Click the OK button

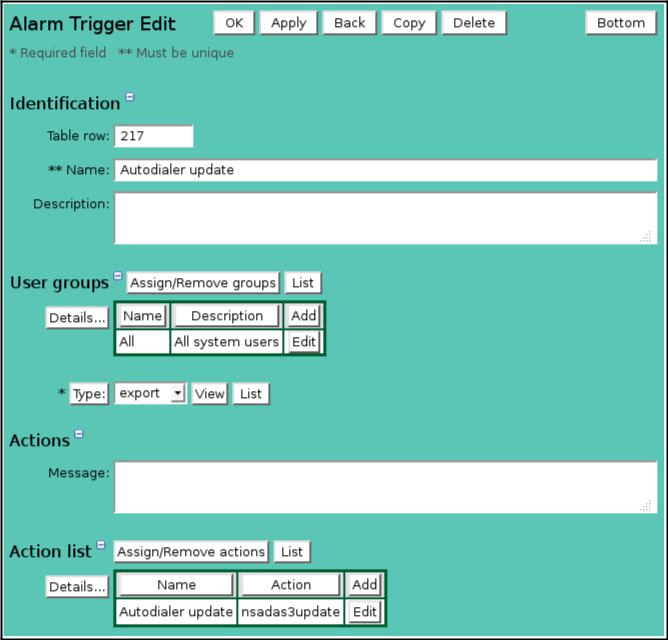coord(234,23)
